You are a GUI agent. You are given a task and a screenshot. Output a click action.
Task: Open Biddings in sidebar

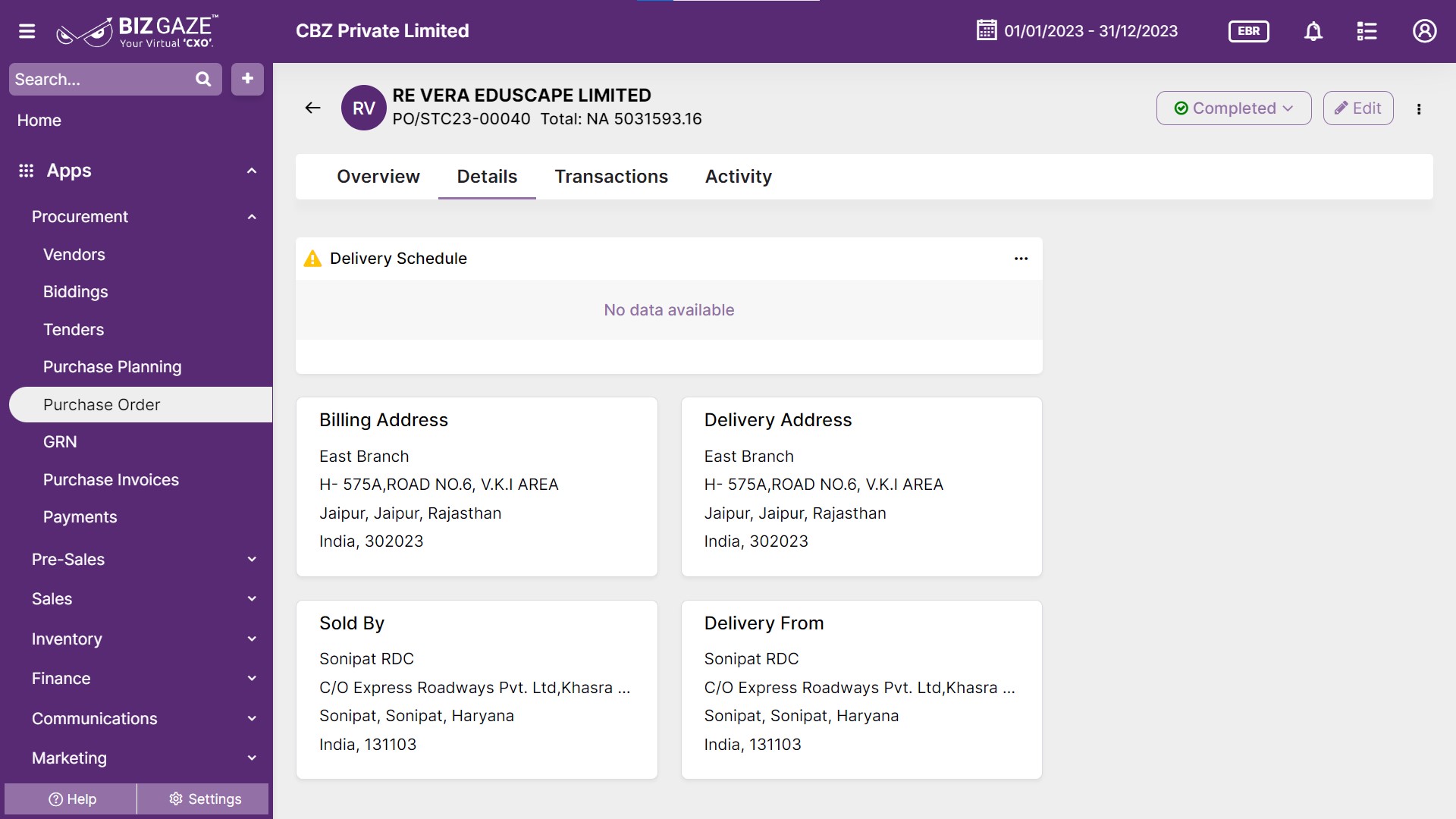click(76, 292)
